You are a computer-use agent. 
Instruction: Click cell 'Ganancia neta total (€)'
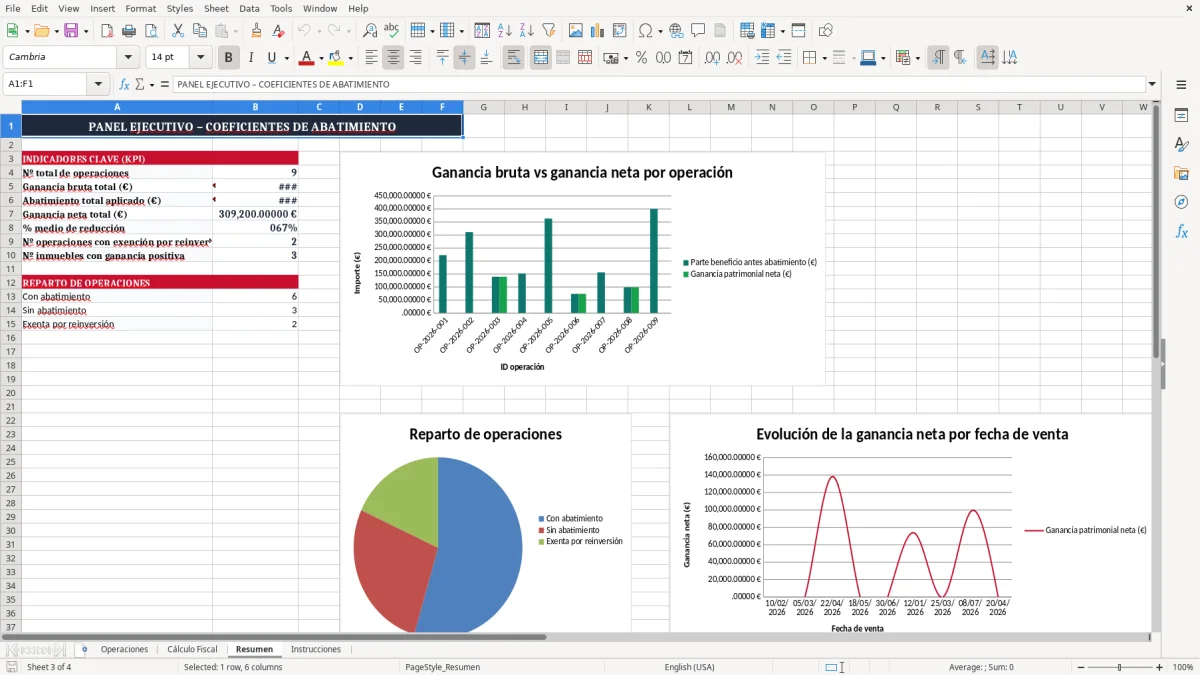click(x=117, y=214)
